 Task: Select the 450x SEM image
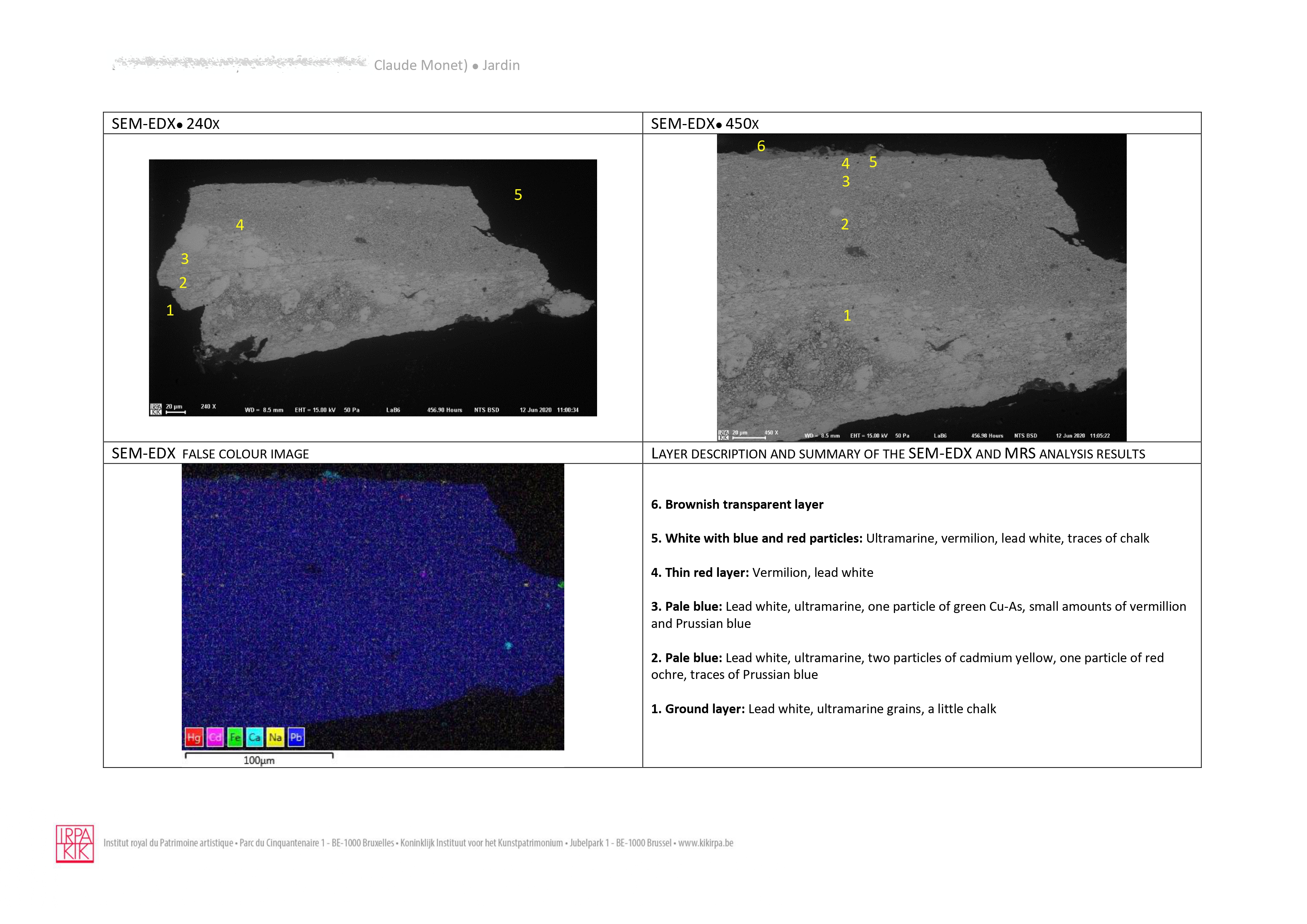[x=921, y=288]
